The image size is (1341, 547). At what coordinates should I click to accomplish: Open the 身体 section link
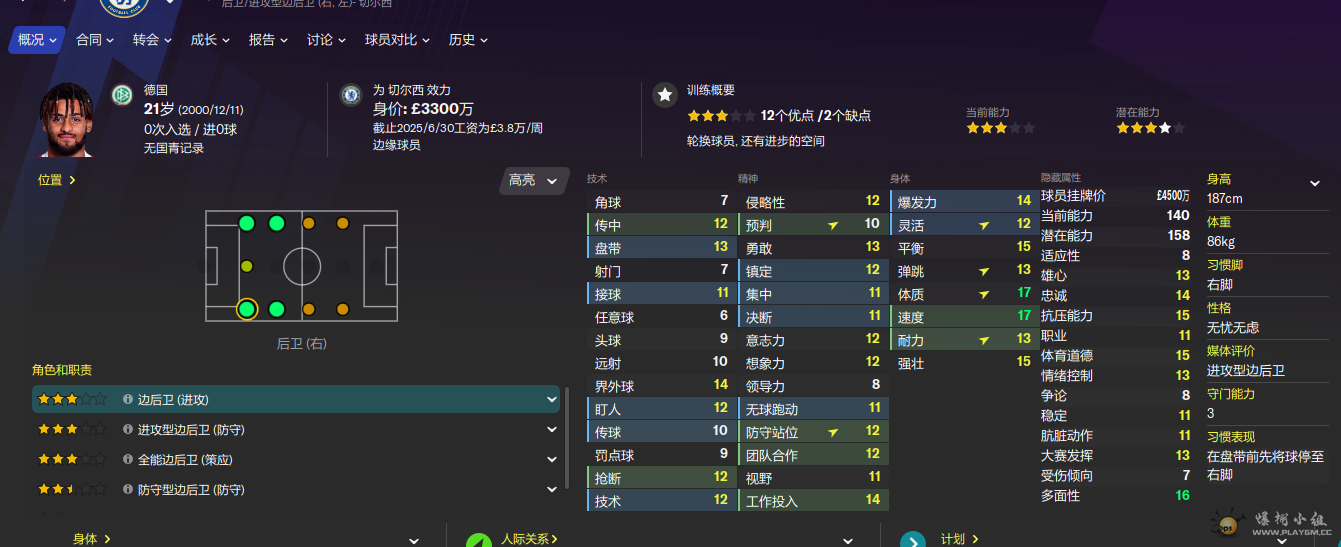coord(91,539)
